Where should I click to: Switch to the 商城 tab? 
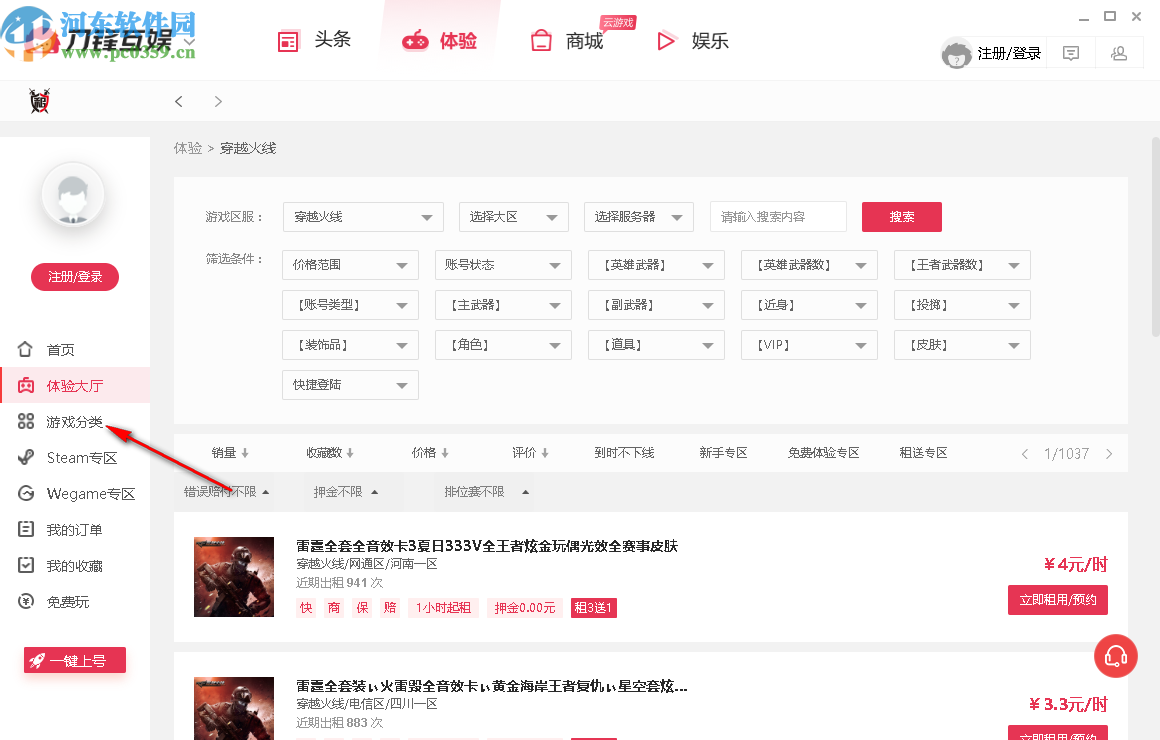point(566,40)
